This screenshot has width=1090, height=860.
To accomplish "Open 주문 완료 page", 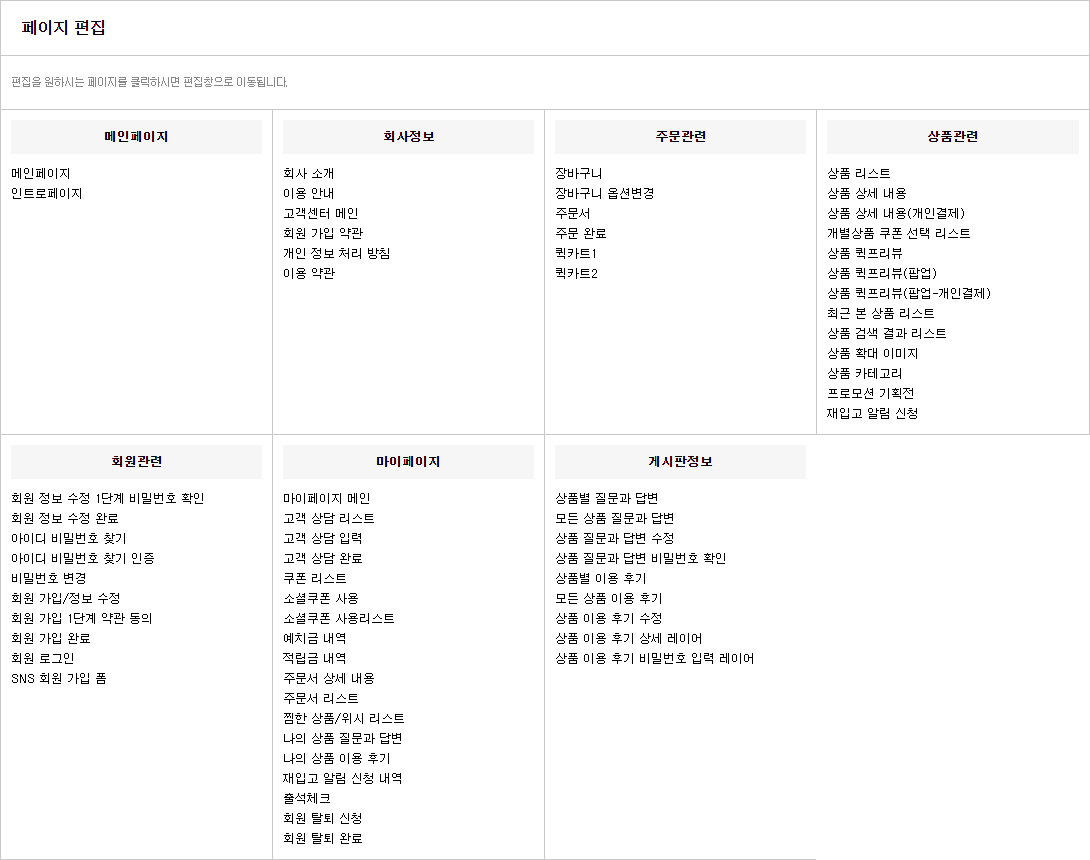I will tap(580, 234).
